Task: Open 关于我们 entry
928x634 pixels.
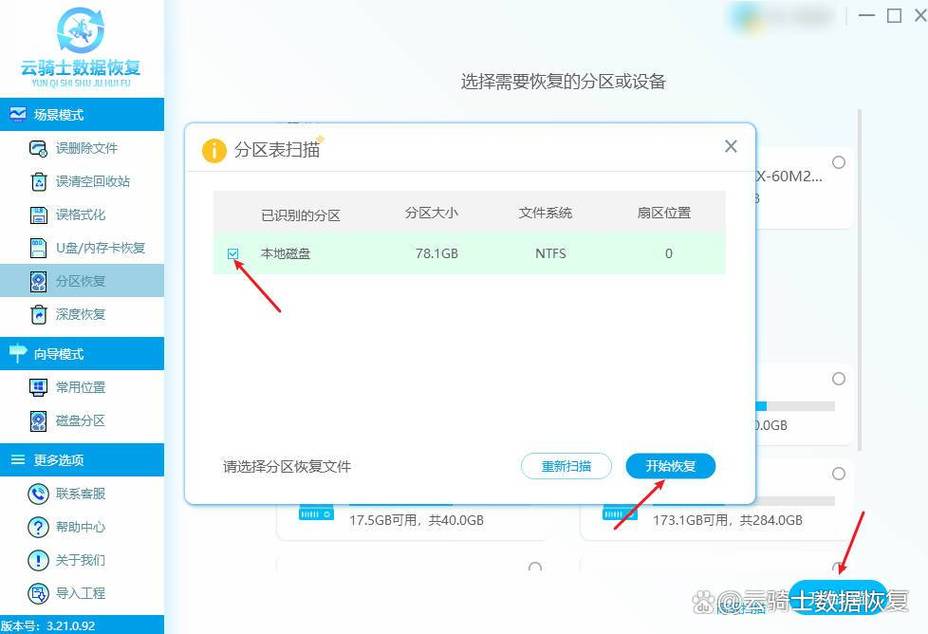Action: point(82,560)
